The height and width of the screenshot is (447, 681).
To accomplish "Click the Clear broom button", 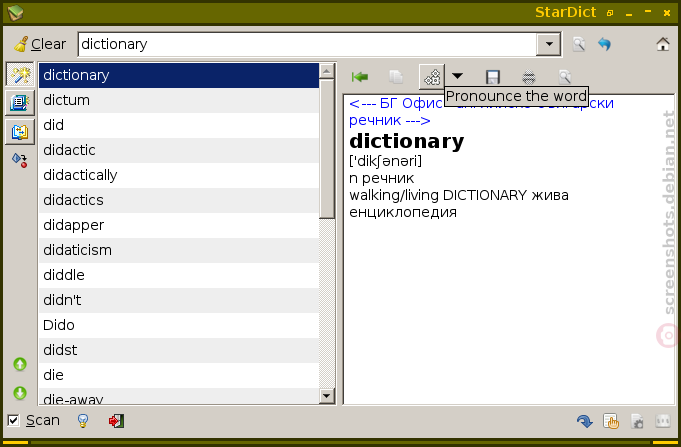I will (39, 44).
